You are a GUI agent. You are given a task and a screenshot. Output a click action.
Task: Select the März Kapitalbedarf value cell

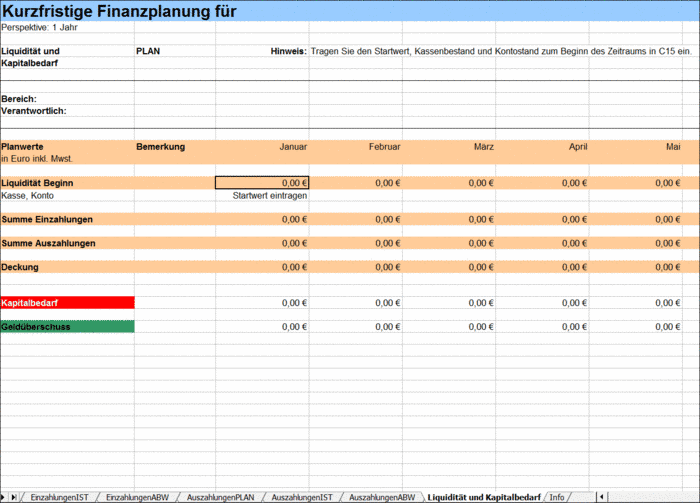449,303
